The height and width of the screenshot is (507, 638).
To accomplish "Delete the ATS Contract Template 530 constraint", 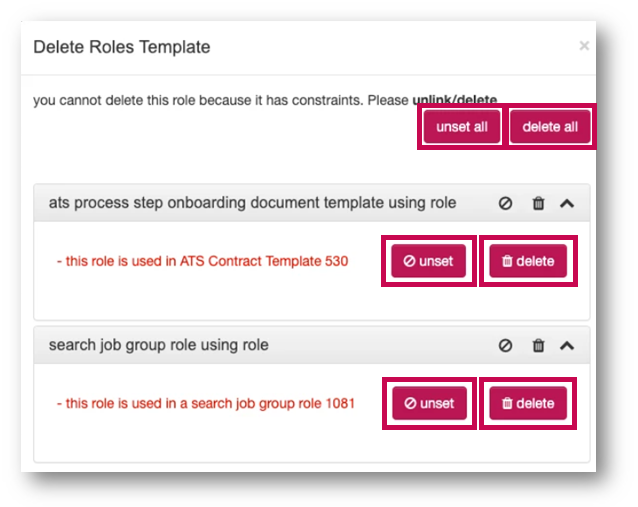I will pos(527,262).
